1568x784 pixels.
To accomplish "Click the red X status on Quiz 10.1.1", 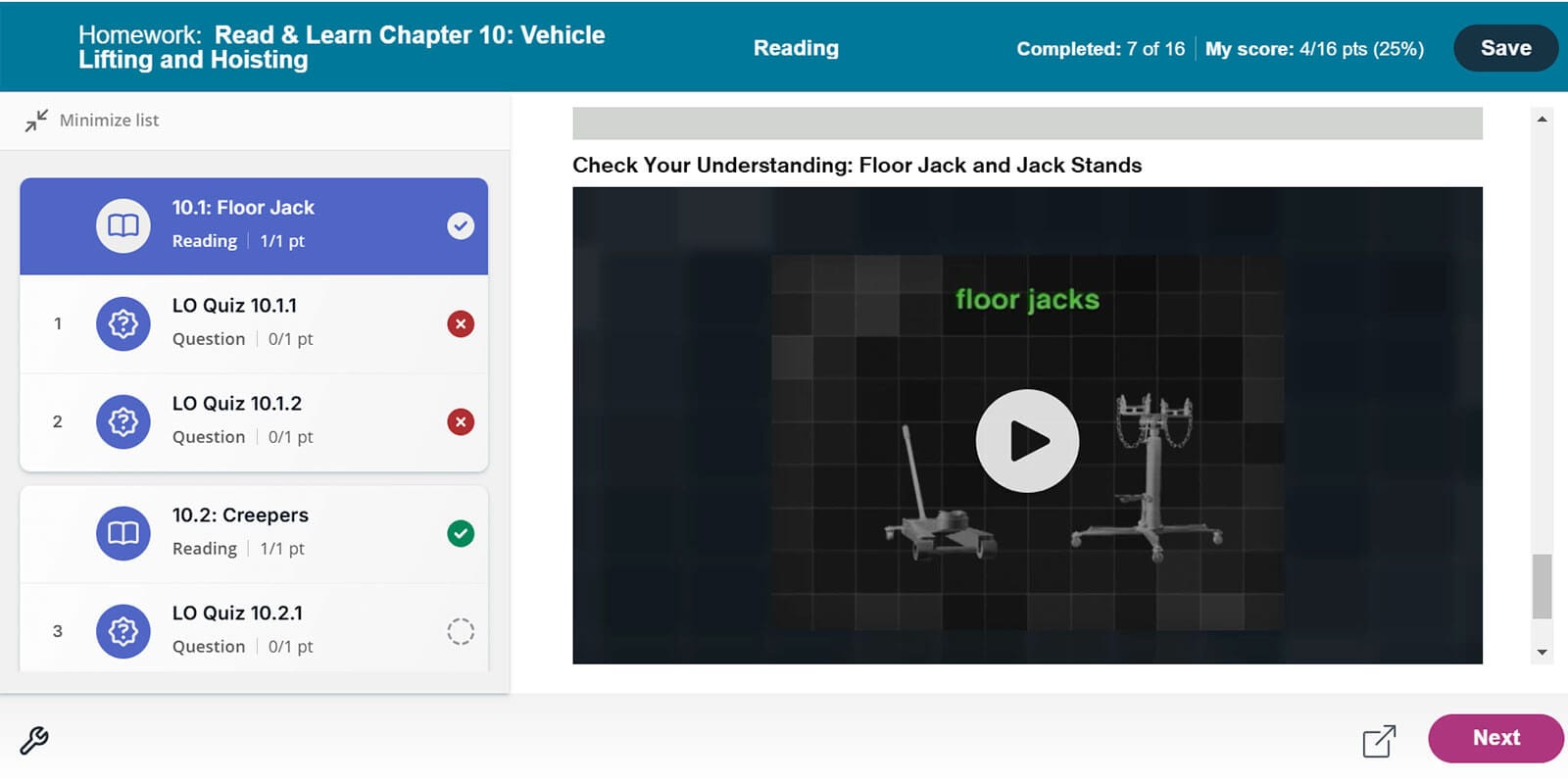I will [461, 323].
